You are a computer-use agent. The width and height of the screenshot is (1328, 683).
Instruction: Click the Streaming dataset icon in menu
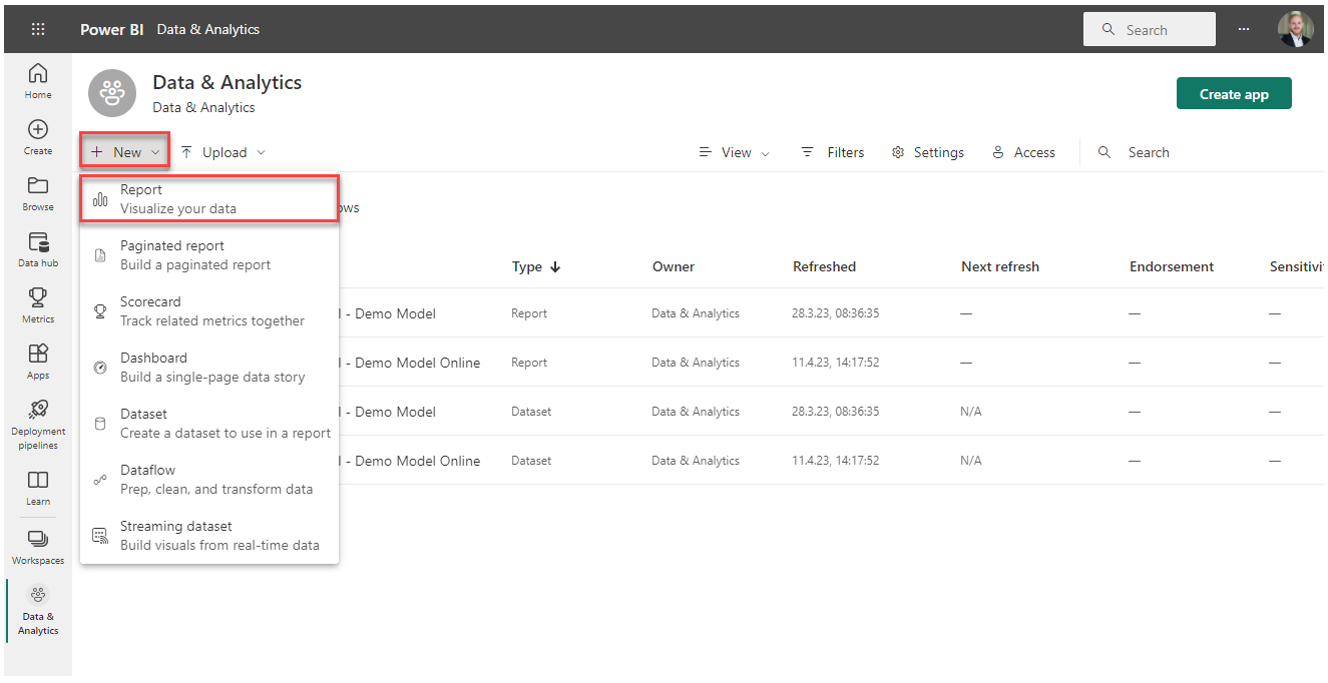point(100,535)
